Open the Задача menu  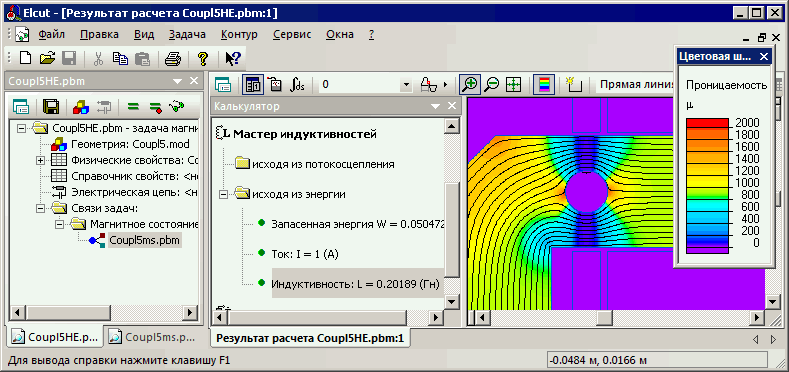click(x=187, y=35)
